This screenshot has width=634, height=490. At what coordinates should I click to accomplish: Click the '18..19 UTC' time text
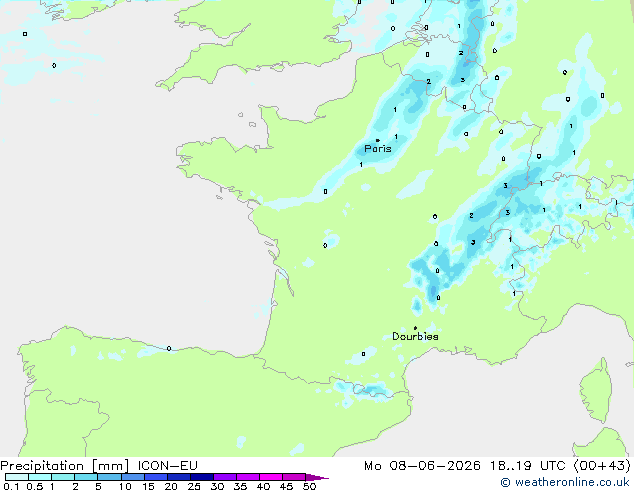(x=528, y=466)
